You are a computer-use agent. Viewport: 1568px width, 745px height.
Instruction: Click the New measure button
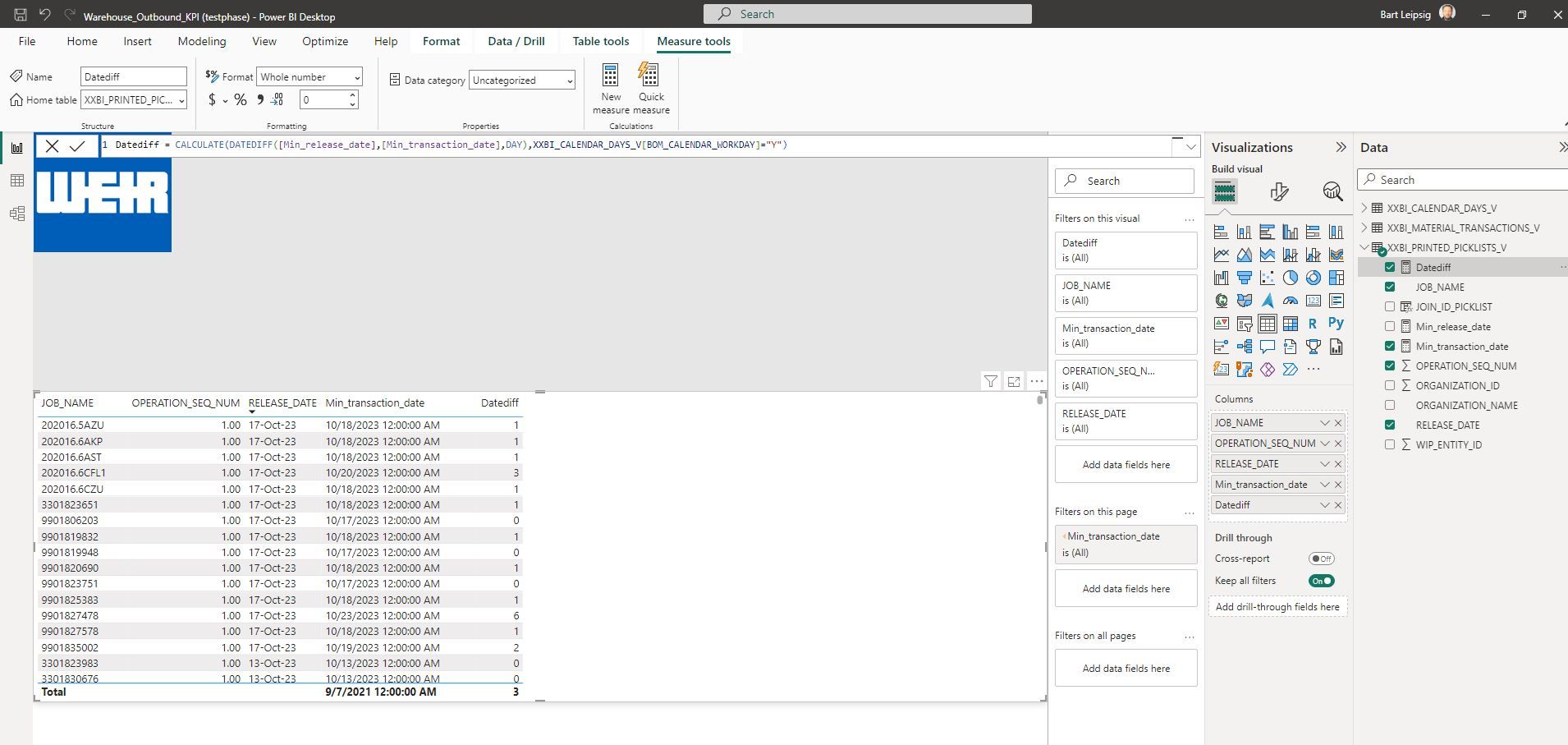click(611, 89)
